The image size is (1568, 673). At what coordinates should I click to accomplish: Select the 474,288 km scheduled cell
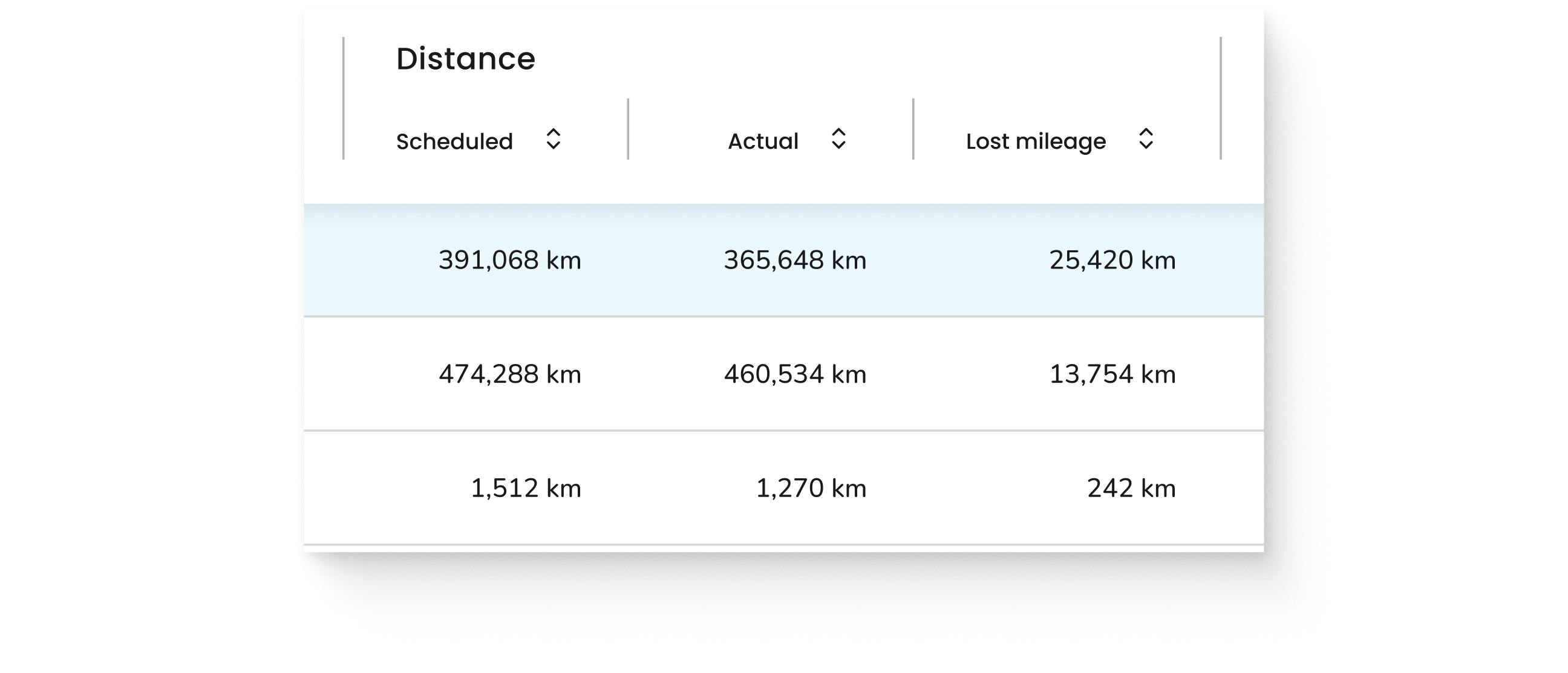(x=509, y=374)
